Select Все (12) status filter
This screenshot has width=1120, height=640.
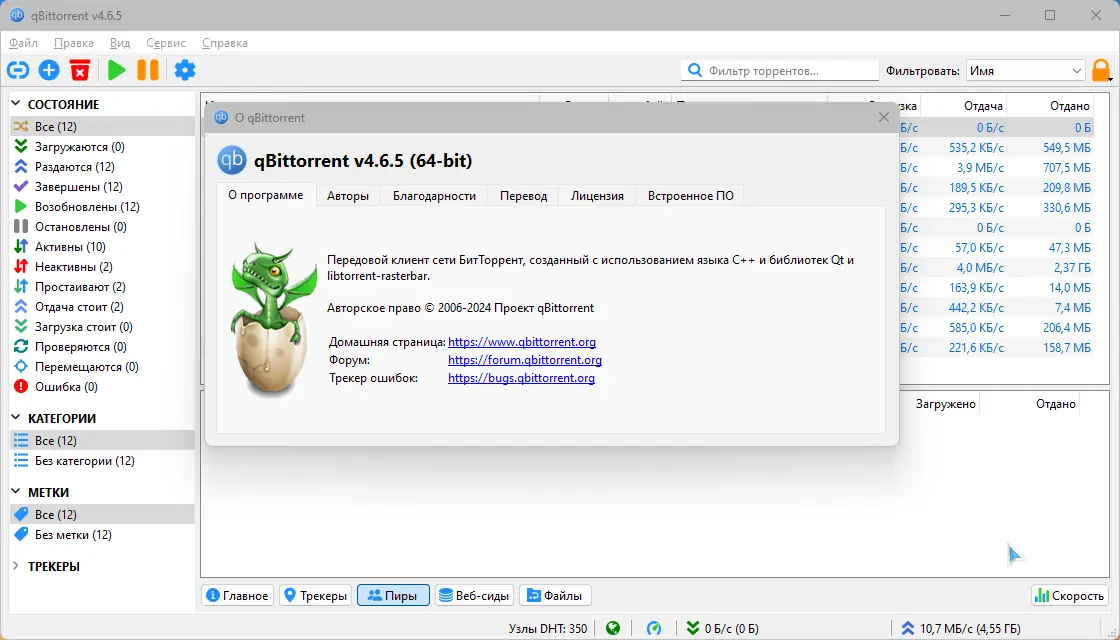[102, 126]
